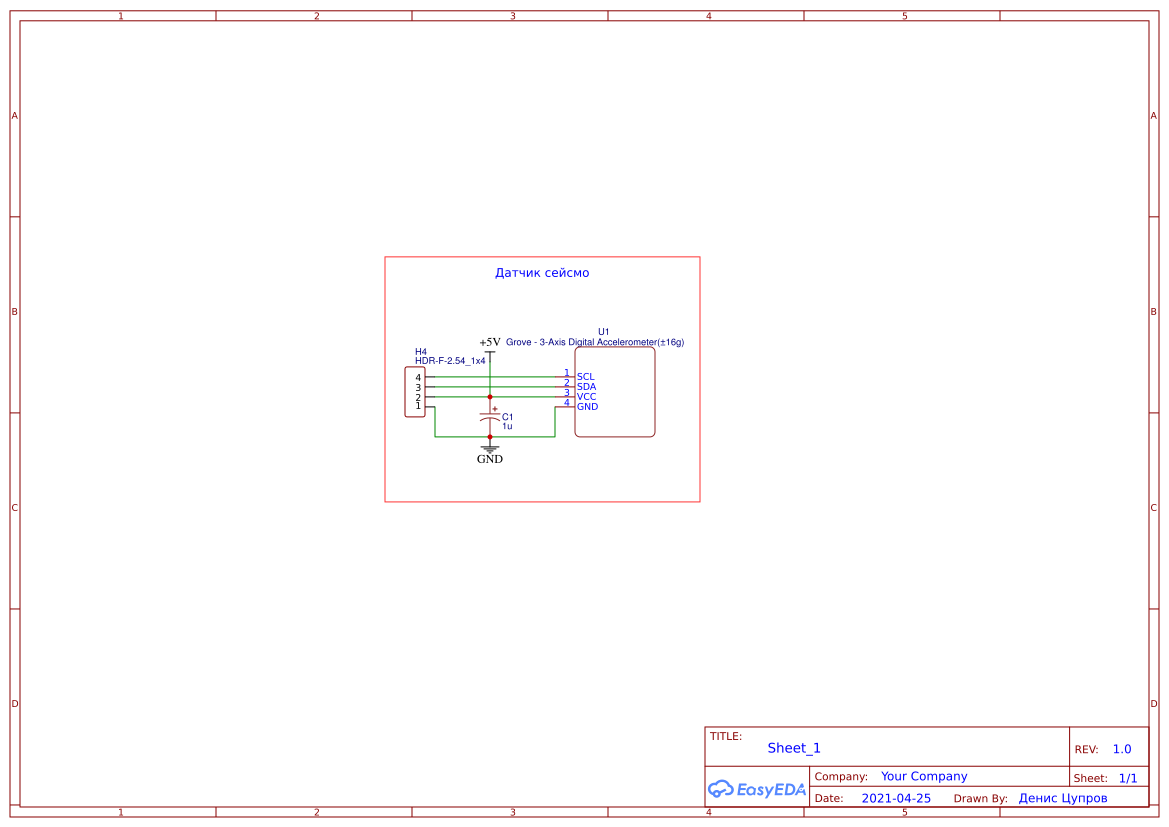This screenshot has height=827, width=1169.
Task: Click pin number 1 on header H4
Action: click(x=418, y=406)
